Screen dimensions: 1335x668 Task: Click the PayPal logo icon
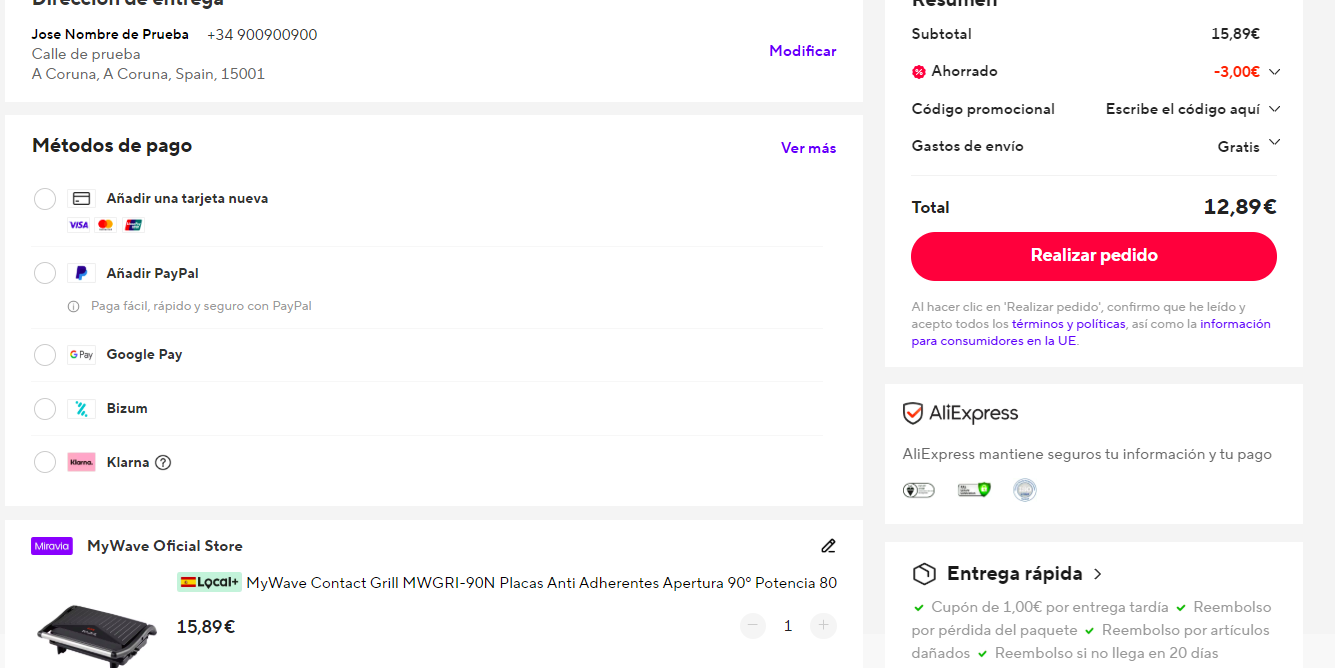click(x=81, y=273)
